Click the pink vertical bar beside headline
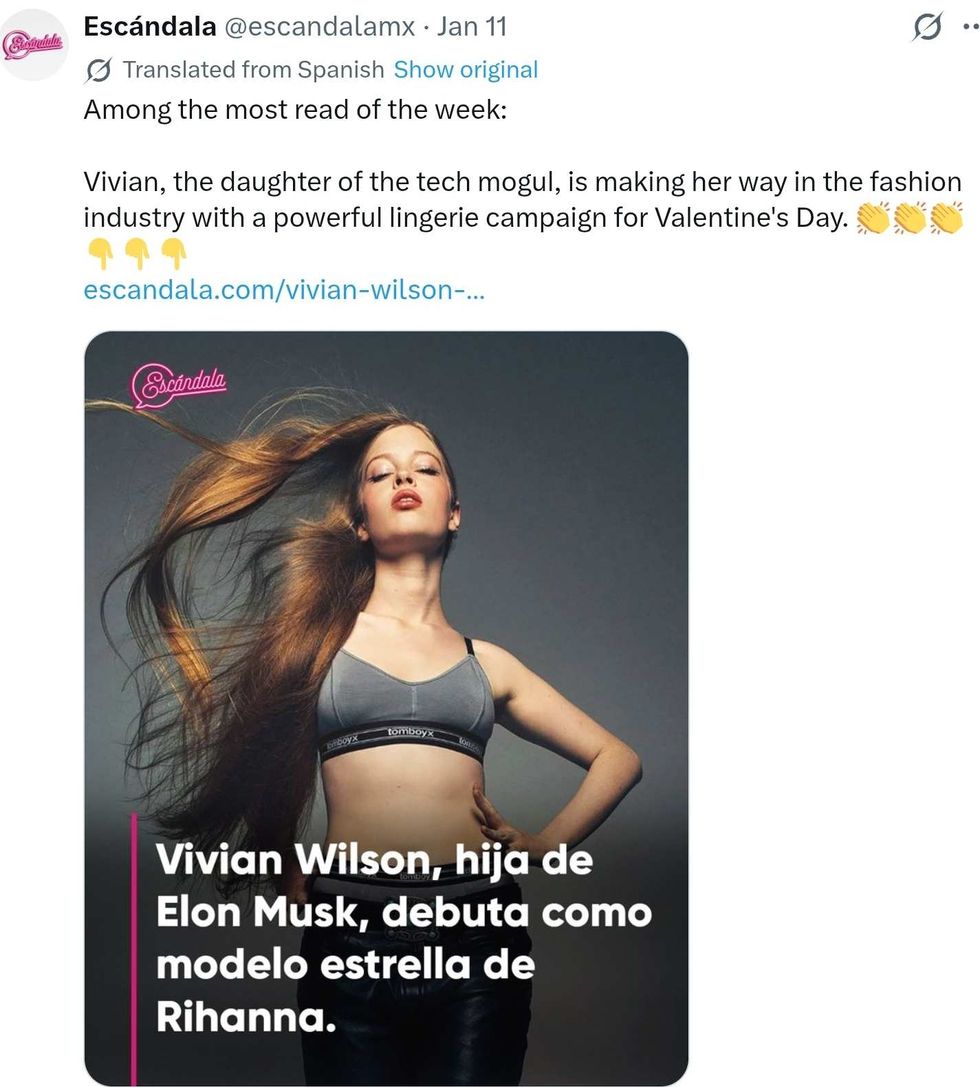Image resolution: width=980 pixels, height=1087 pixels. pyautogui.click(x=134, y=949)
